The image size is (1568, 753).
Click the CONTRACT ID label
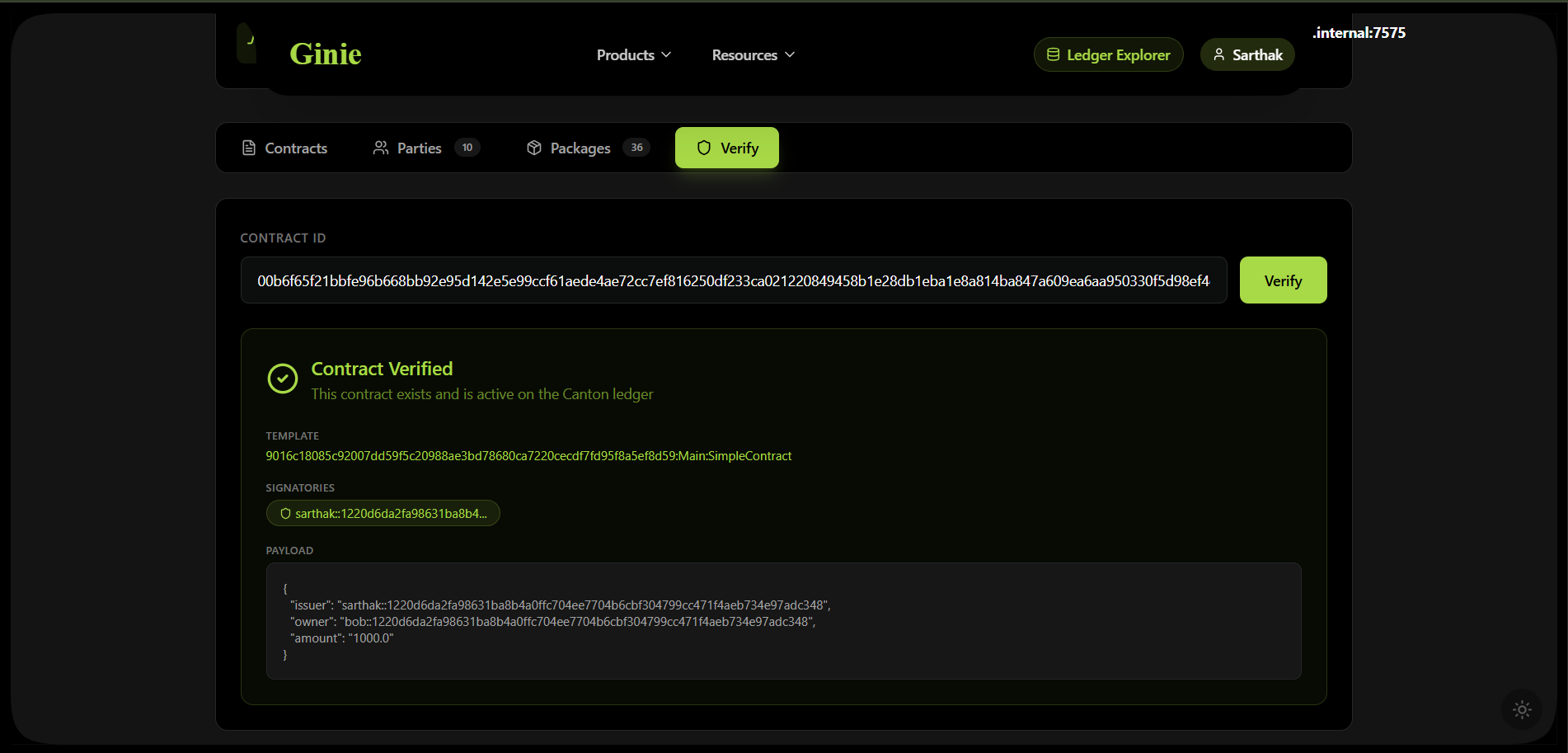pyautogui.click(x=283, y=238)
